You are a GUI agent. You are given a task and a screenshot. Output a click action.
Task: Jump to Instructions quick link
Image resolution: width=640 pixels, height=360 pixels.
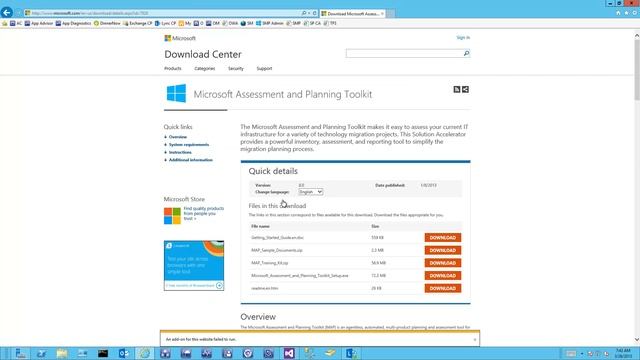[180, 152]
